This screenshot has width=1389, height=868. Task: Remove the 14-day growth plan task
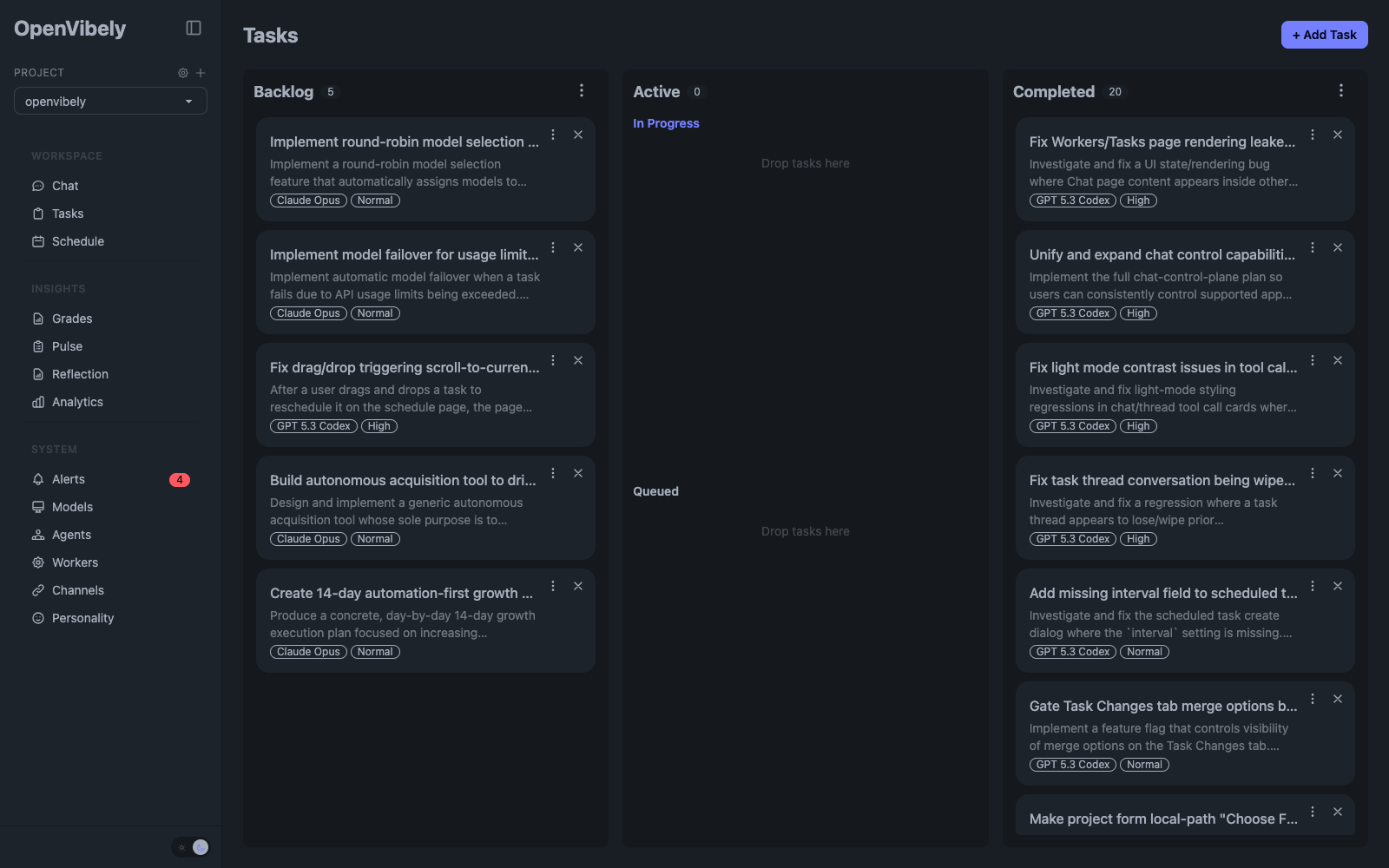(x=578, y=586)
